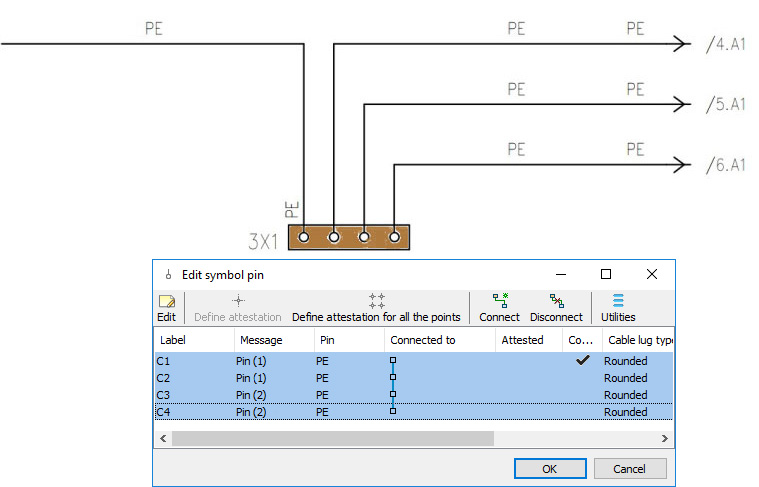Click the Connect pins icon
The height and width of the screenshot is (487, 759).
(499, 307)
